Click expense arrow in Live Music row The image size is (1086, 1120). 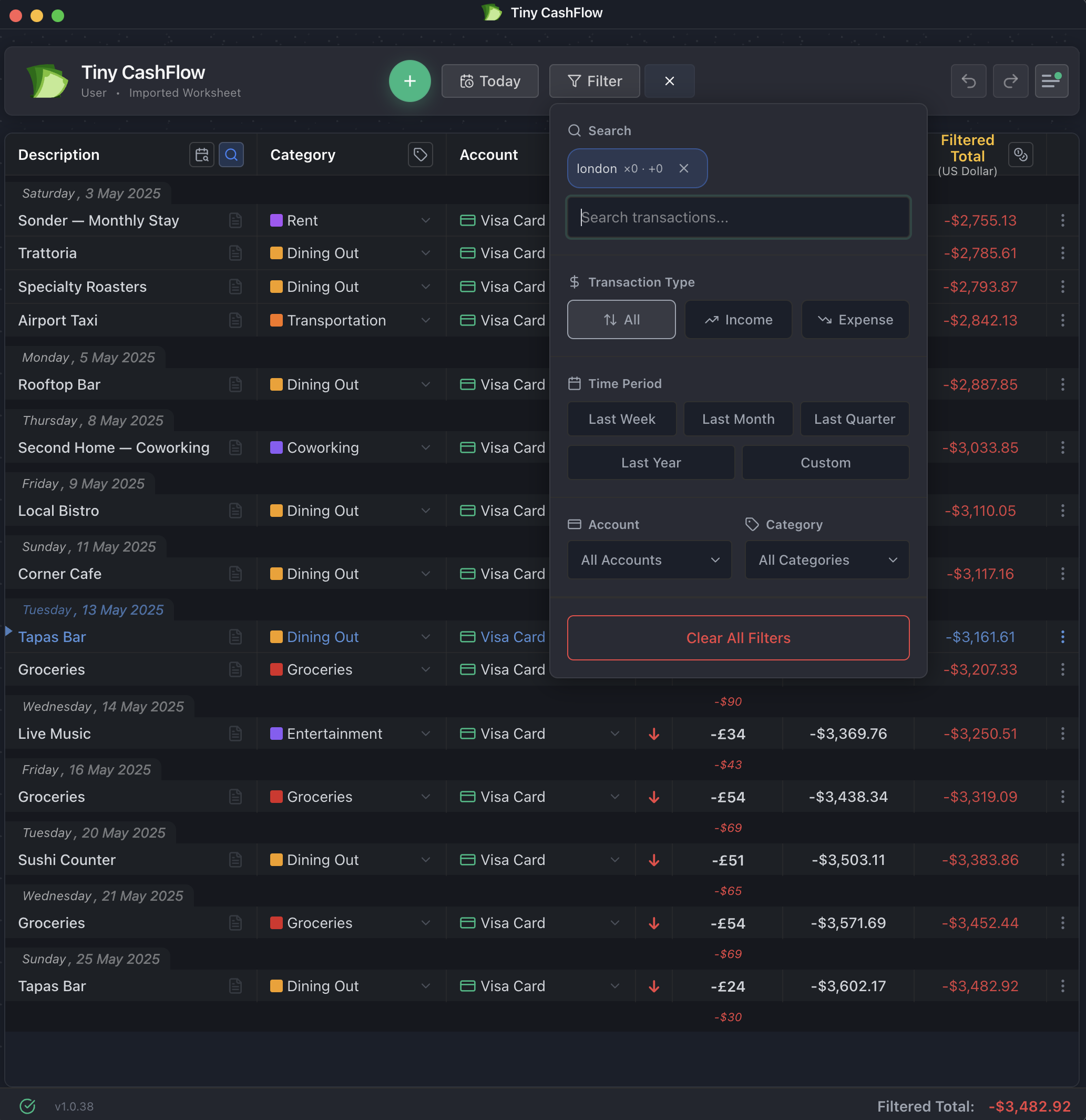click(x=654, y=734)
